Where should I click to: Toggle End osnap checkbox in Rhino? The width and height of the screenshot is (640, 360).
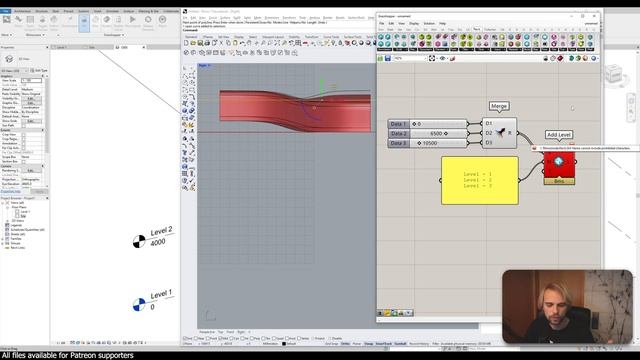pyautogui.click(x=186, y=338)
